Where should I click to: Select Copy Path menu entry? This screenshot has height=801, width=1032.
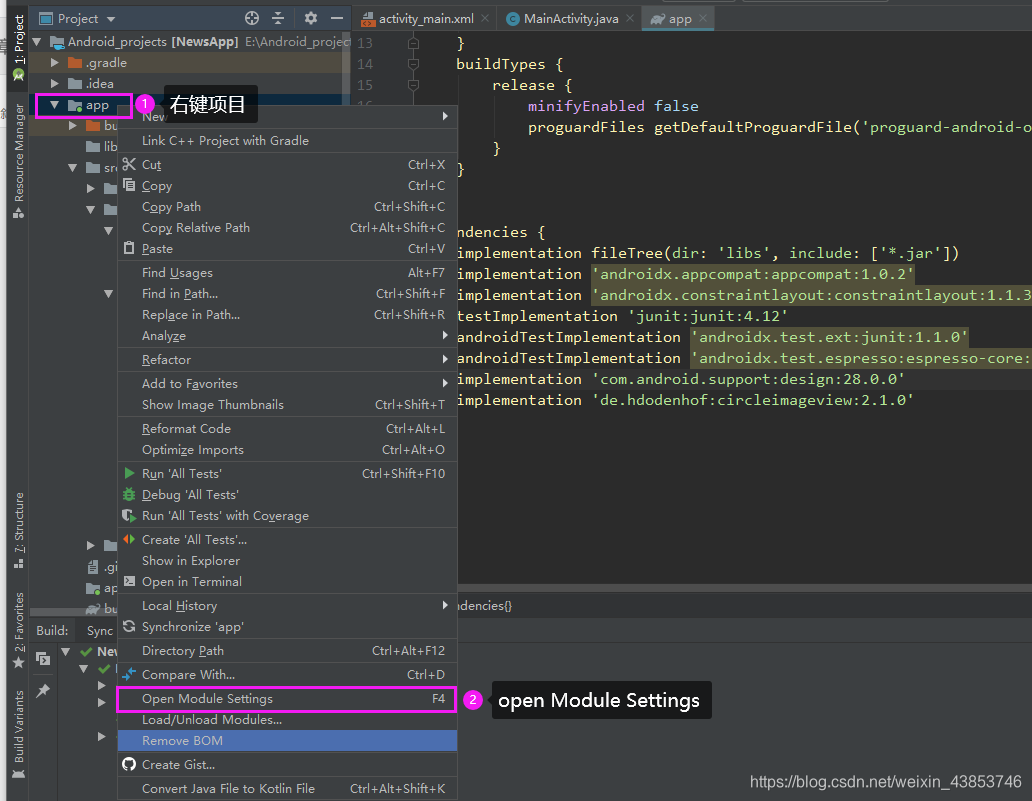(287, 207)
